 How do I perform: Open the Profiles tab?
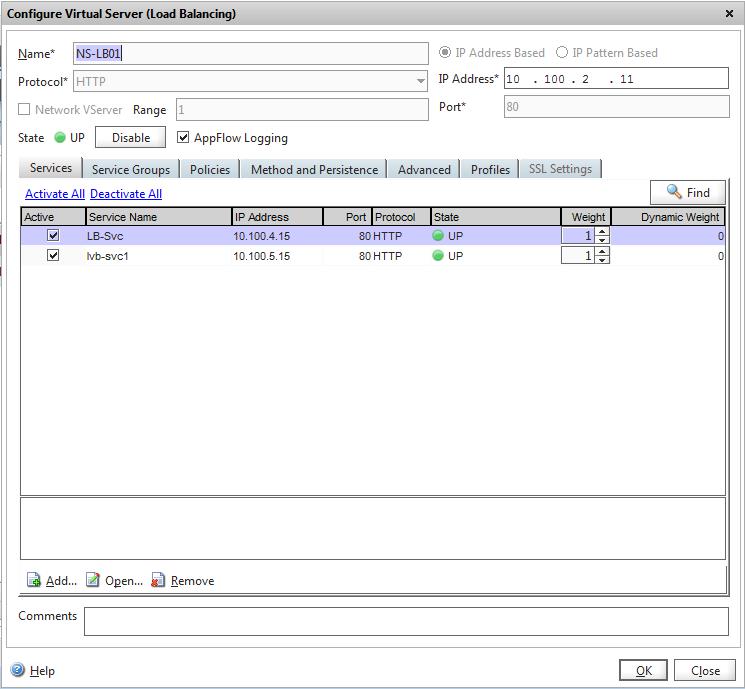click(490, 169)
